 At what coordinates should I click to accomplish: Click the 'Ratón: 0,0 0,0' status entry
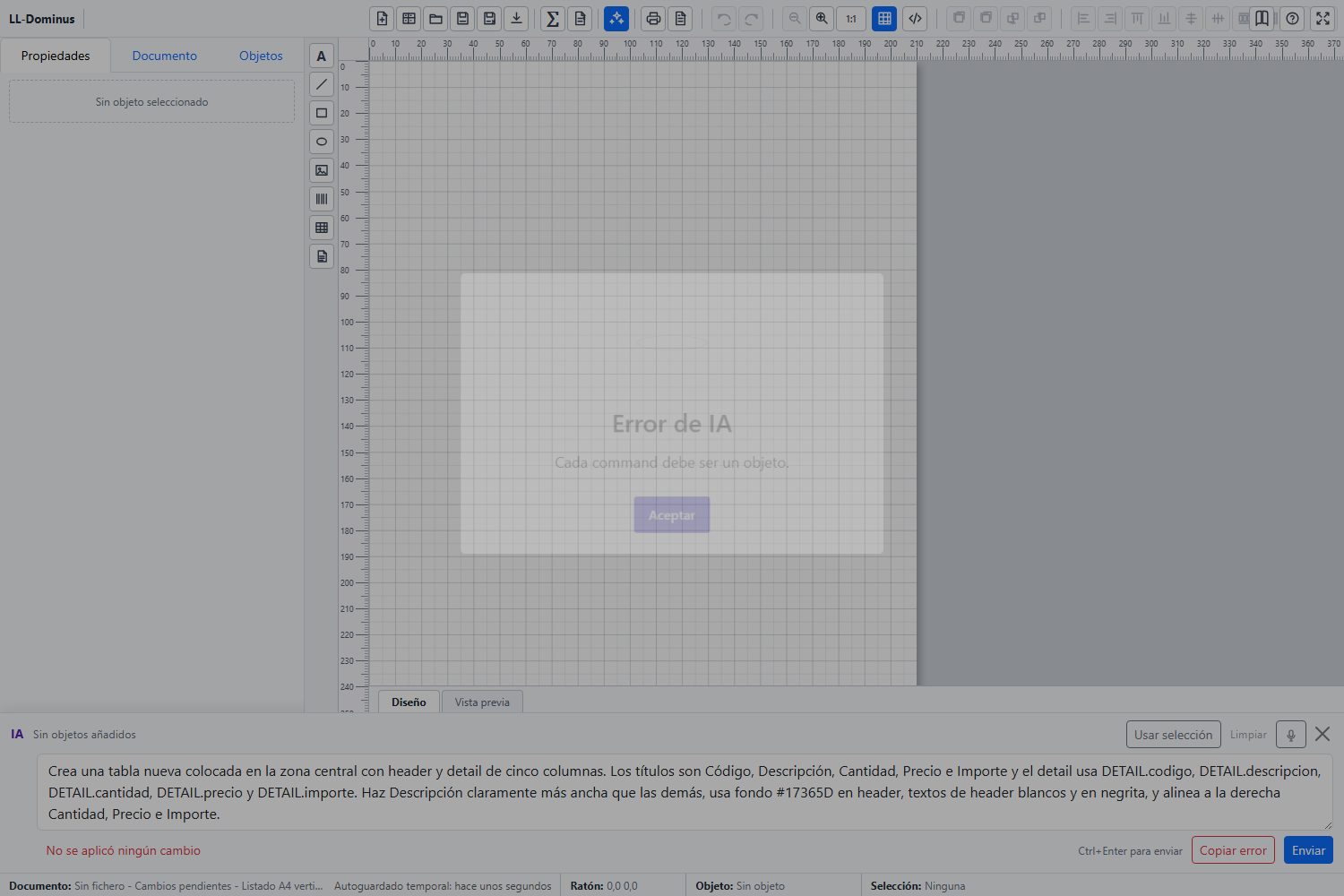click(x=604, y=885)
